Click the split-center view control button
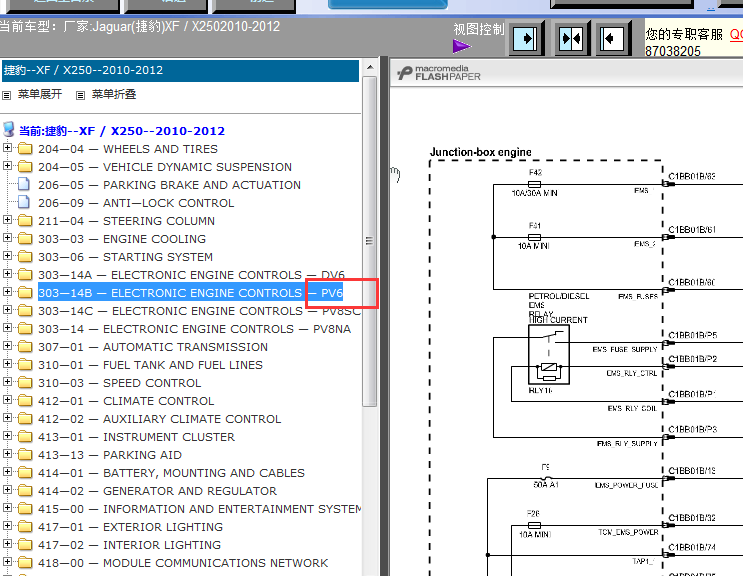The width and height of the screenshot is (743, 576). pyautogui.click(x=571, y=38)
